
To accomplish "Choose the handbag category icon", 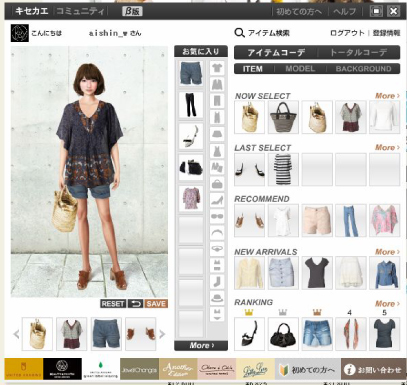I will click(x=217, y=184).
